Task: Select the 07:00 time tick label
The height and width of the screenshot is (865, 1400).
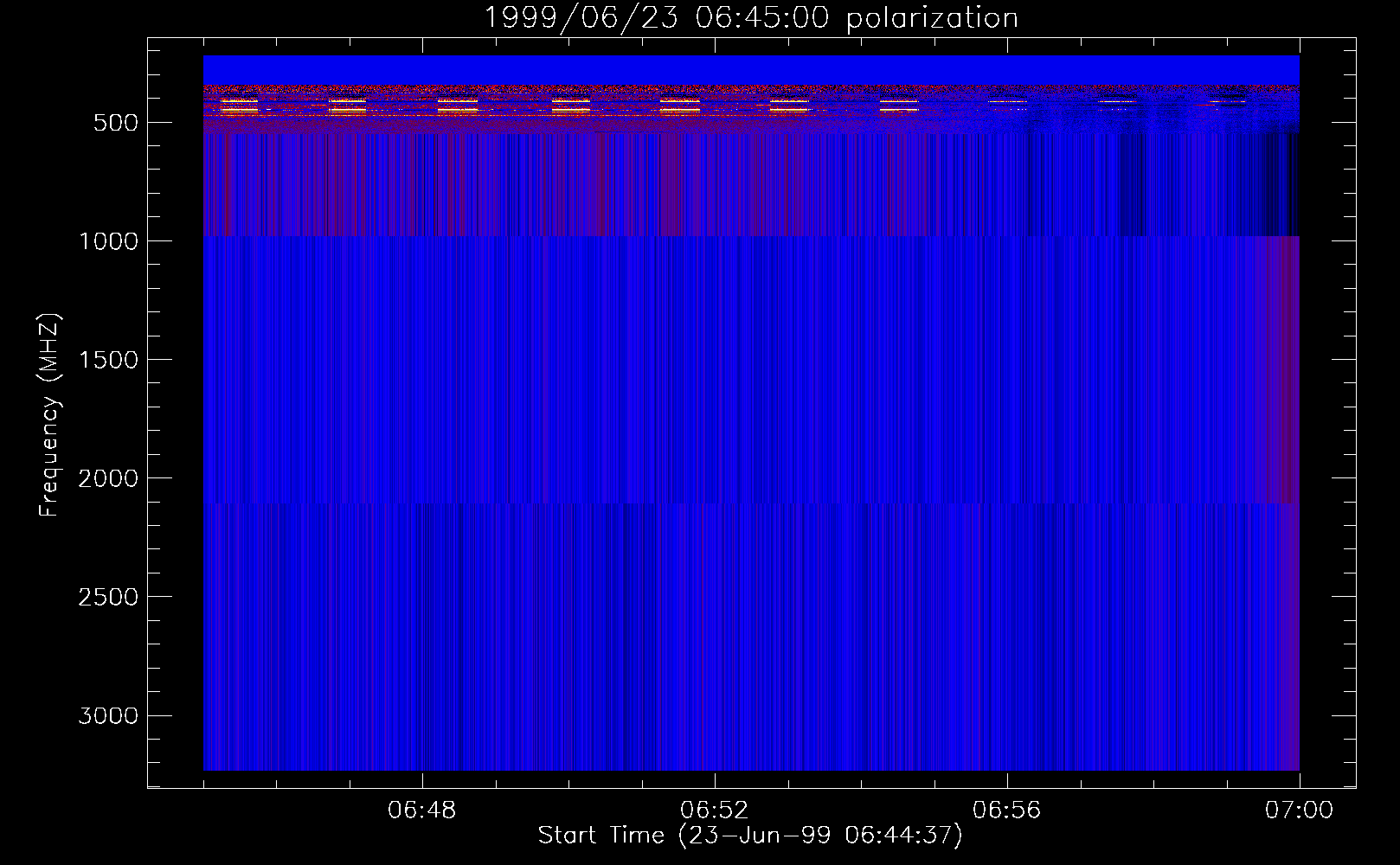Action: [1300, 811]
